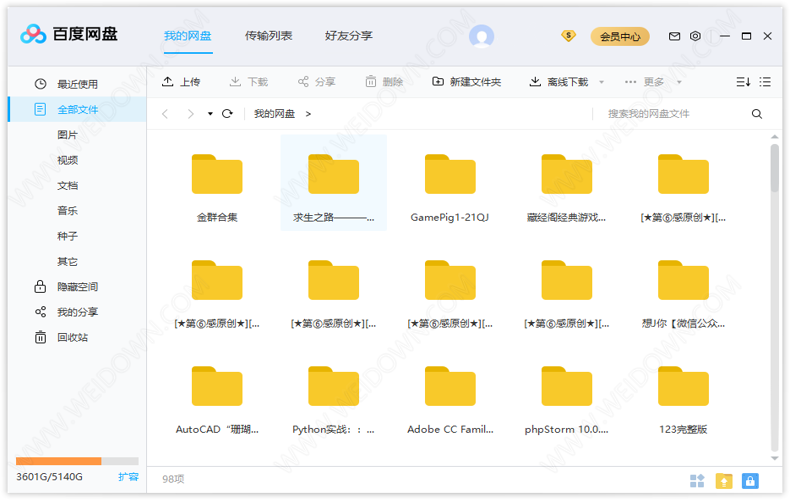
Task: Click the 搜索我的网盘文件 search field
Action: click(670, 114)
